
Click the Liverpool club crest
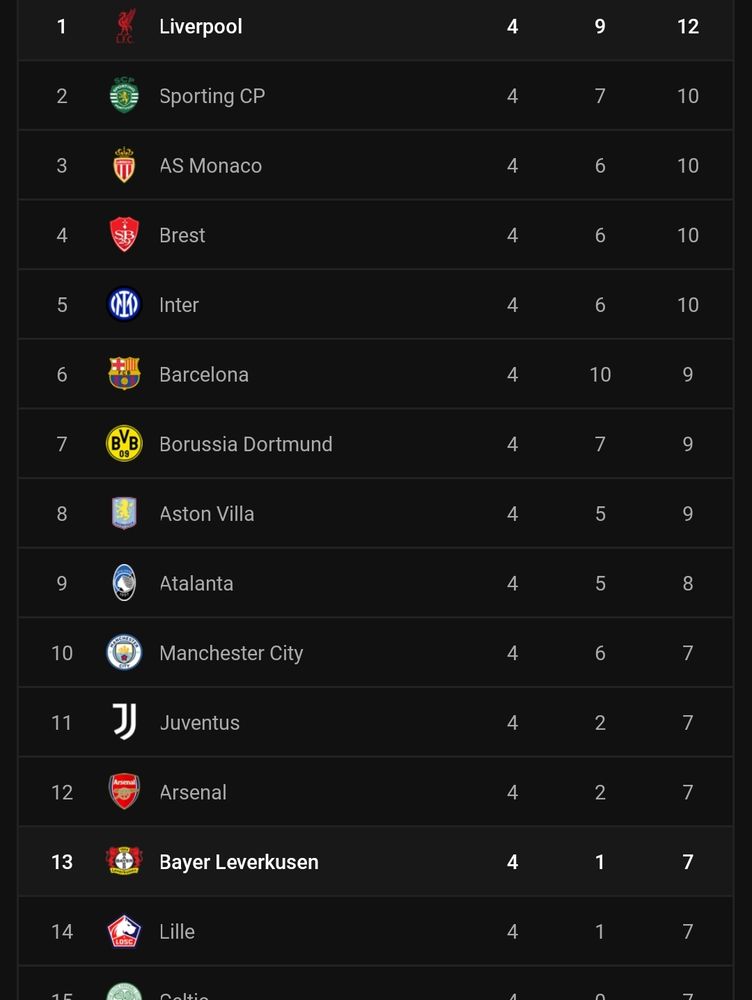pyautogui.click(x=124, y=26)
